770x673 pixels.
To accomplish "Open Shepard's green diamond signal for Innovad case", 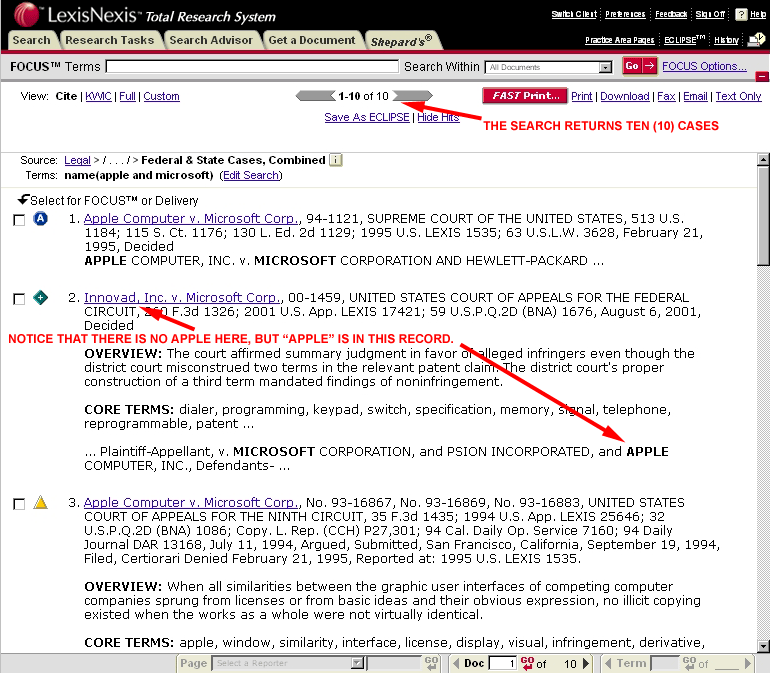I will 40,297.
